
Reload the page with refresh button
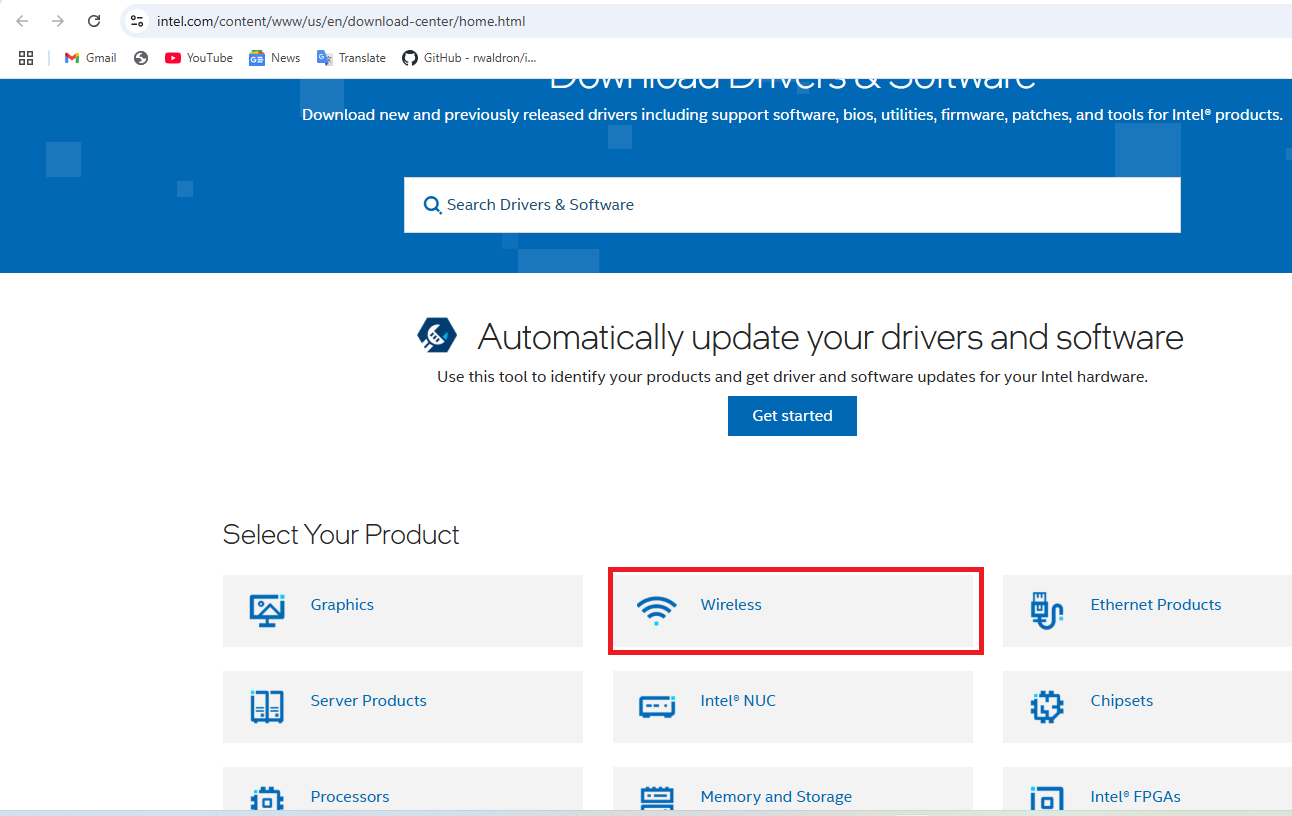click(94, 21)
